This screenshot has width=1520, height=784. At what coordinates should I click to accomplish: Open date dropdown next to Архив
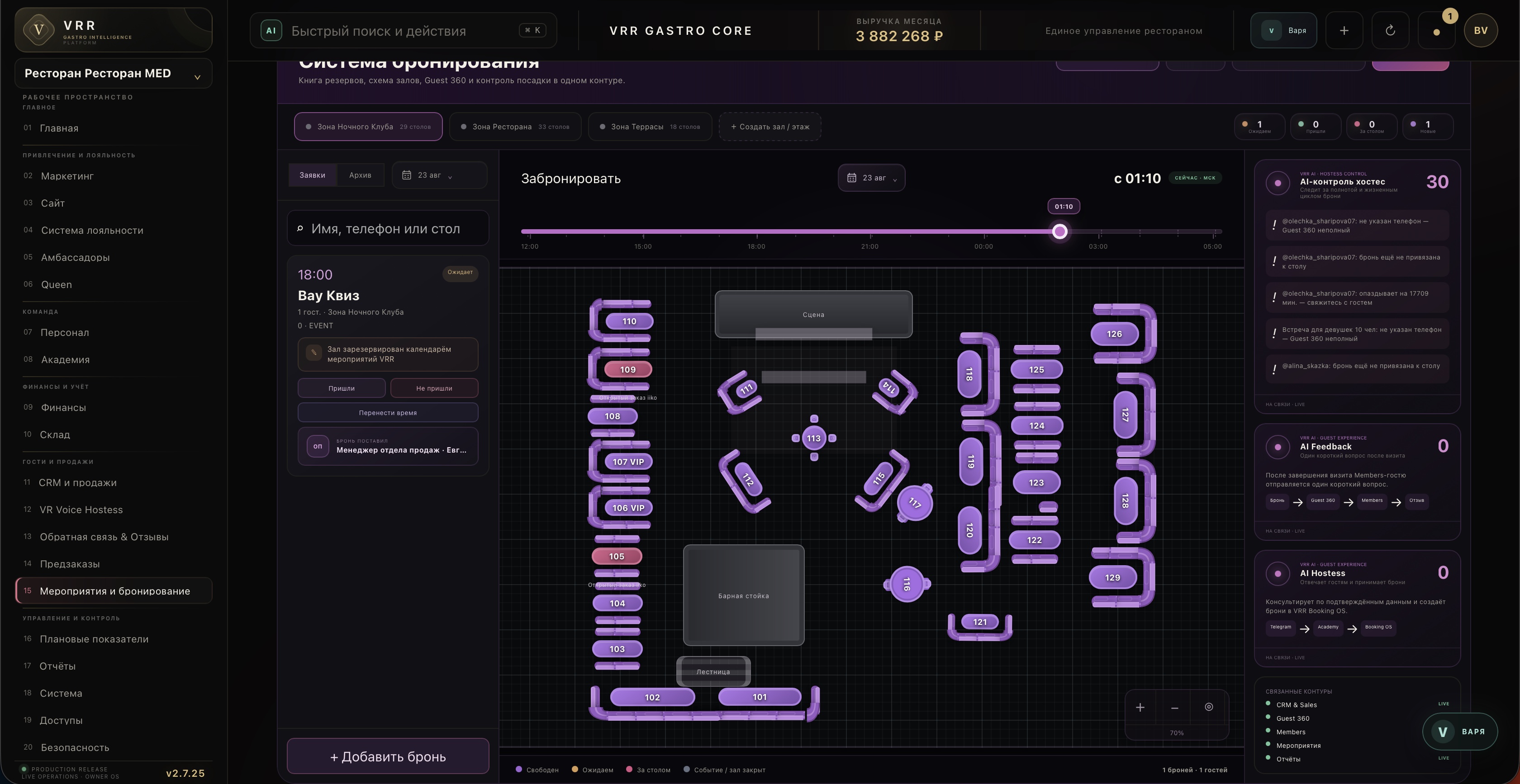coord(439,175)
